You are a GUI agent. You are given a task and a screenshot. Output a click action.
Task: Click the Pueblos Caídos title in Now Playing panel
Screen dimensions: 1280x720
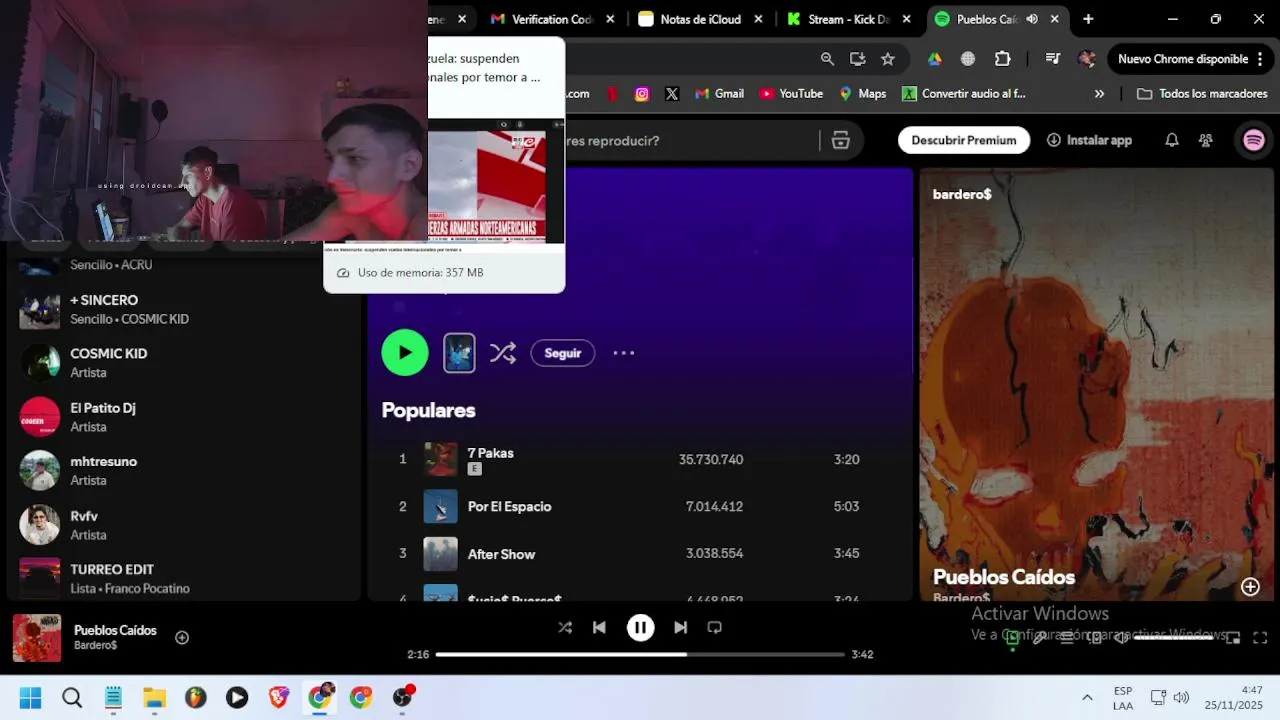[1004, 577]
